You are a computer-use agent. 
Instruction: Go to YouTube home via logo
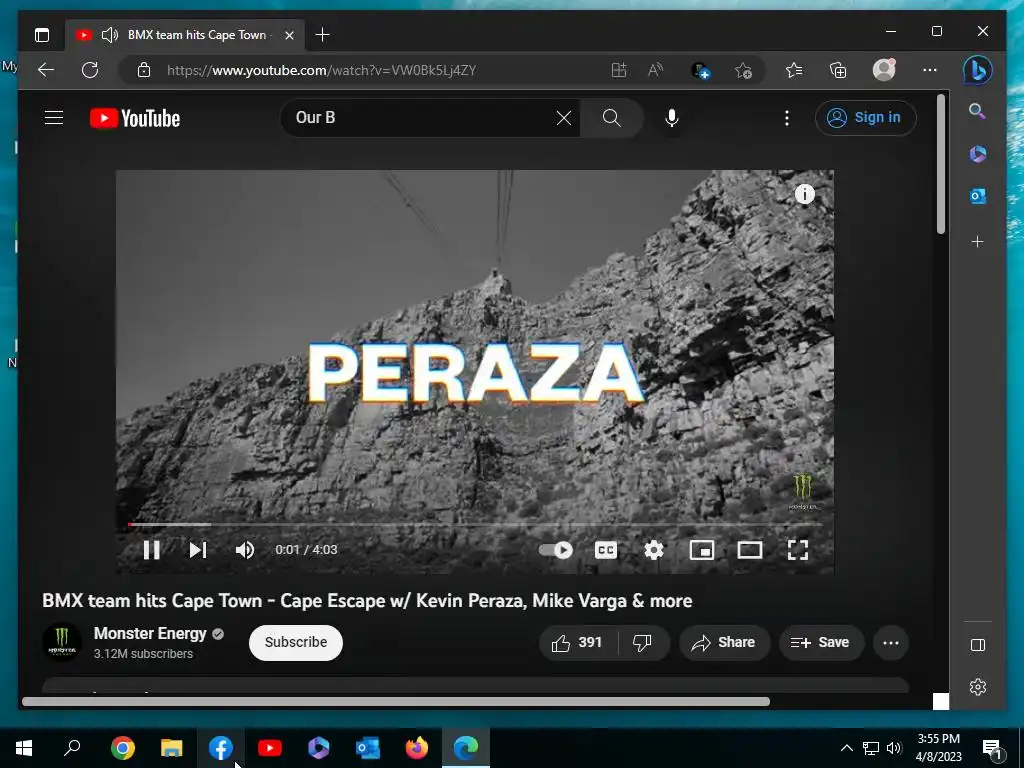pyautogui.click(x=135, y=118)
